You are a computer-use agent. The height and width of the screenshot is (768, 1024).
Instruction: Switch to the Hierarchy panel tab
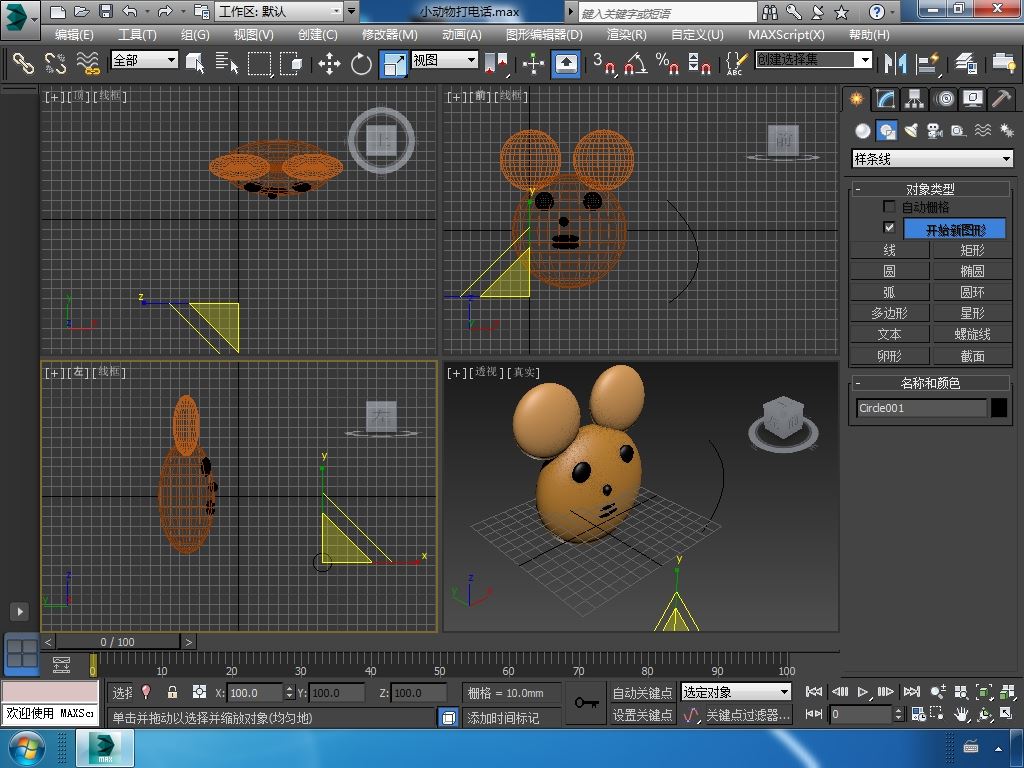tap(914, 99)
